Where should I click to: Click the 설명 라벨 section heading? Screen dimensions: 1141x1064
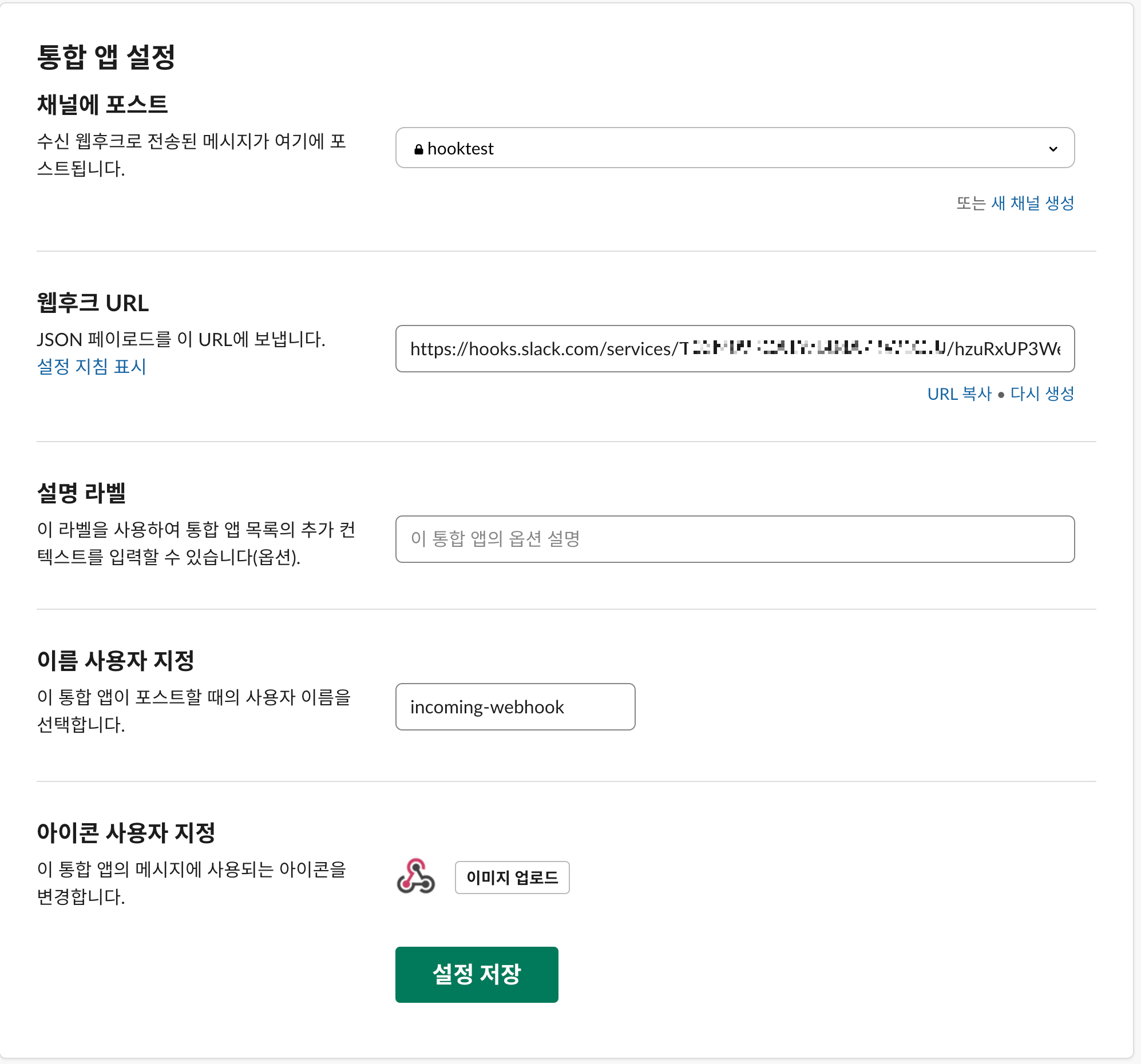[81, 493]
